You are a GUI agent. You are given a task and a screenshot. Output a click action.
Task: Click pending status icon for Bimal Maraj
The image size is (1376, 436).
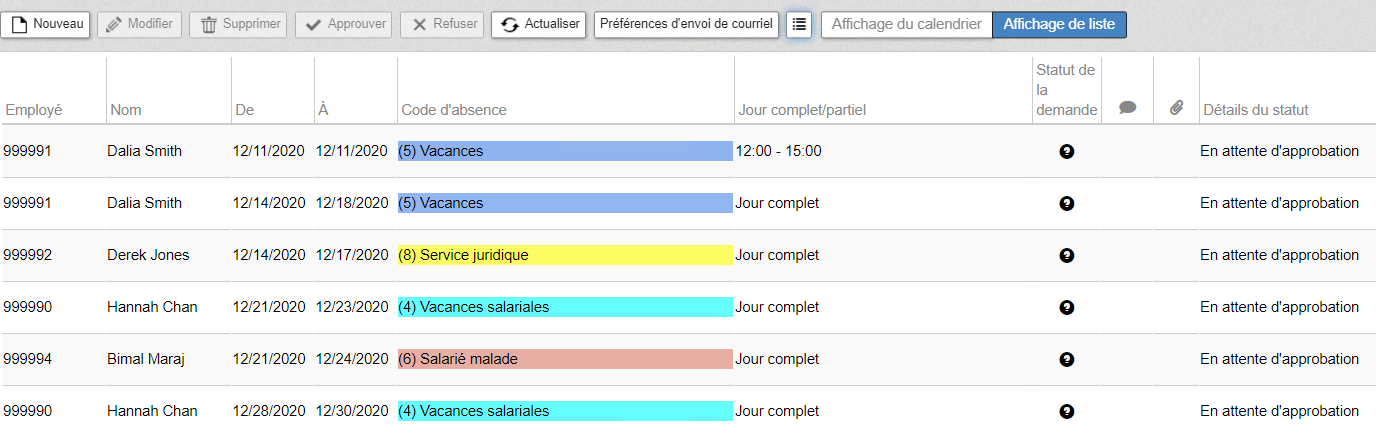click(x=1066, y=360)
